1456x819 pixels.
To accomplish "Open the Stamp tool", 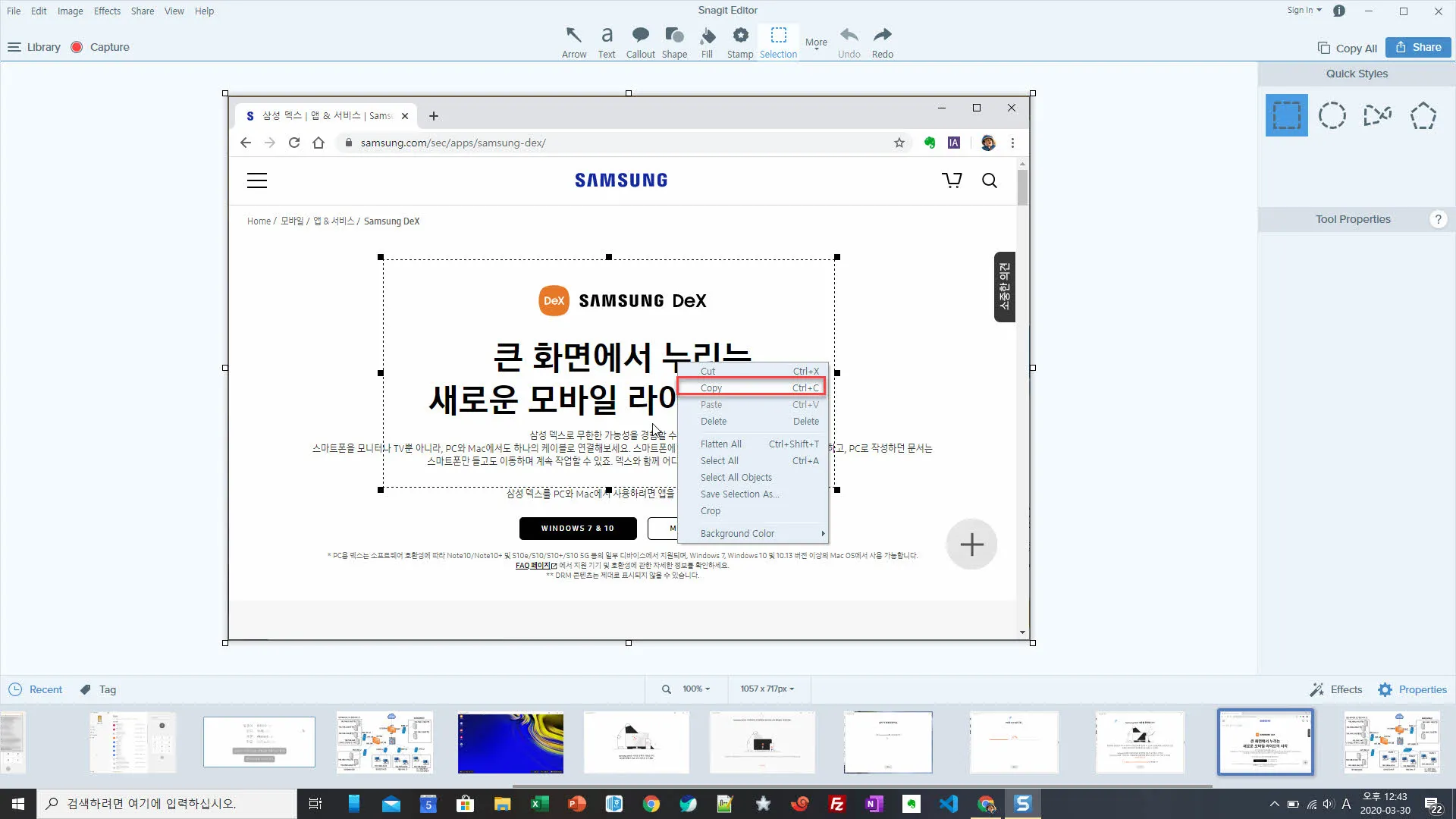I will 739,39.
